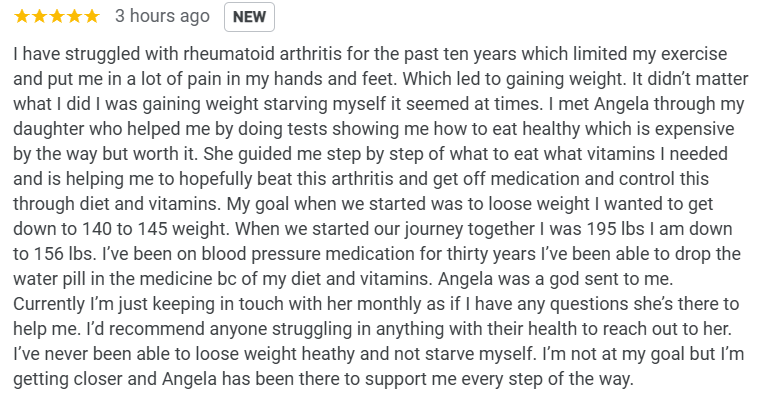The width and height of the screenshot is (765, 407).
Task: Click the fourth gold star in the rating
Action: point(75,17)
